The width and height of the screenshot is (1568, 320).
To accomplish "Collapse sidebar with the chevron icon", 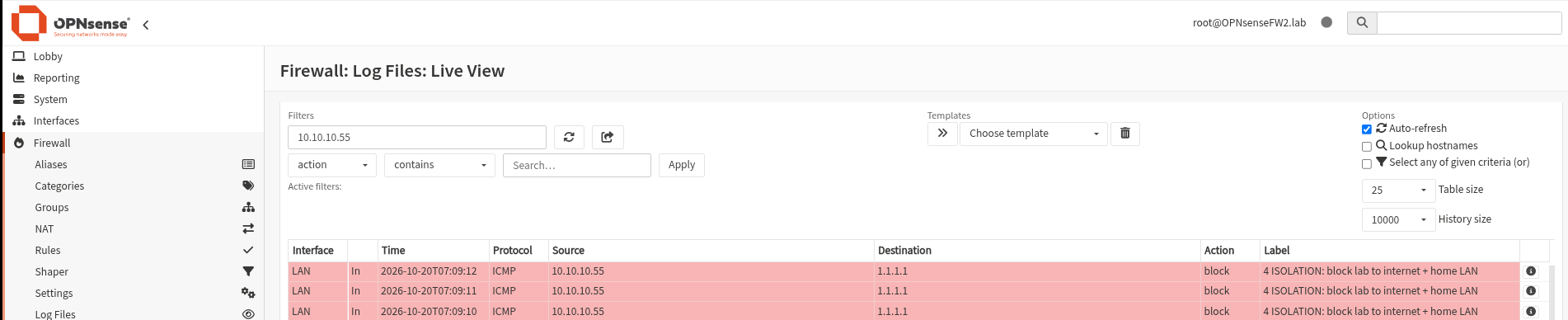I will coord(146,25).
